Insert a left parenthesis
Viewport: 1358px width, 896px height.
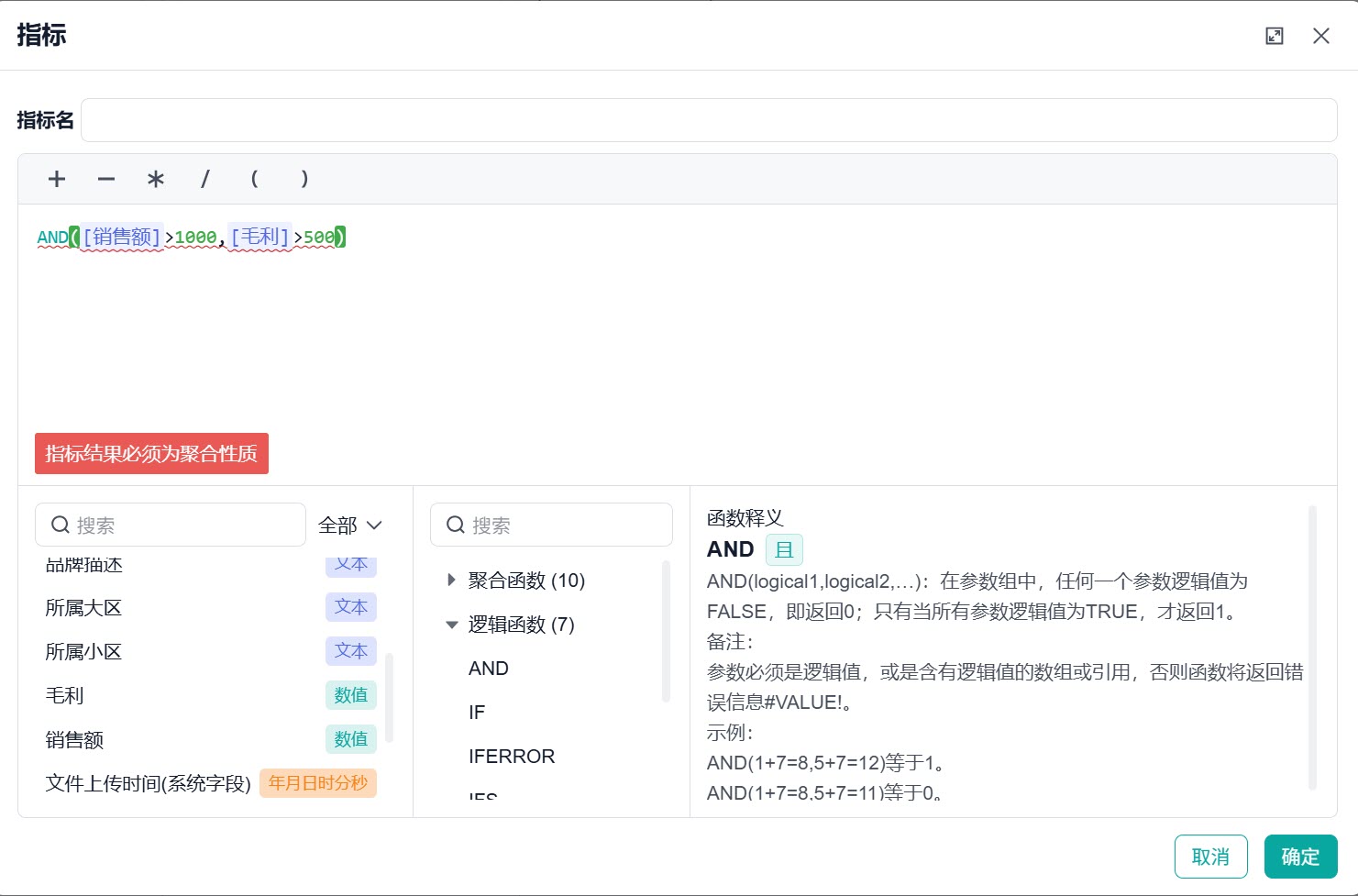[x=255, y=179]
